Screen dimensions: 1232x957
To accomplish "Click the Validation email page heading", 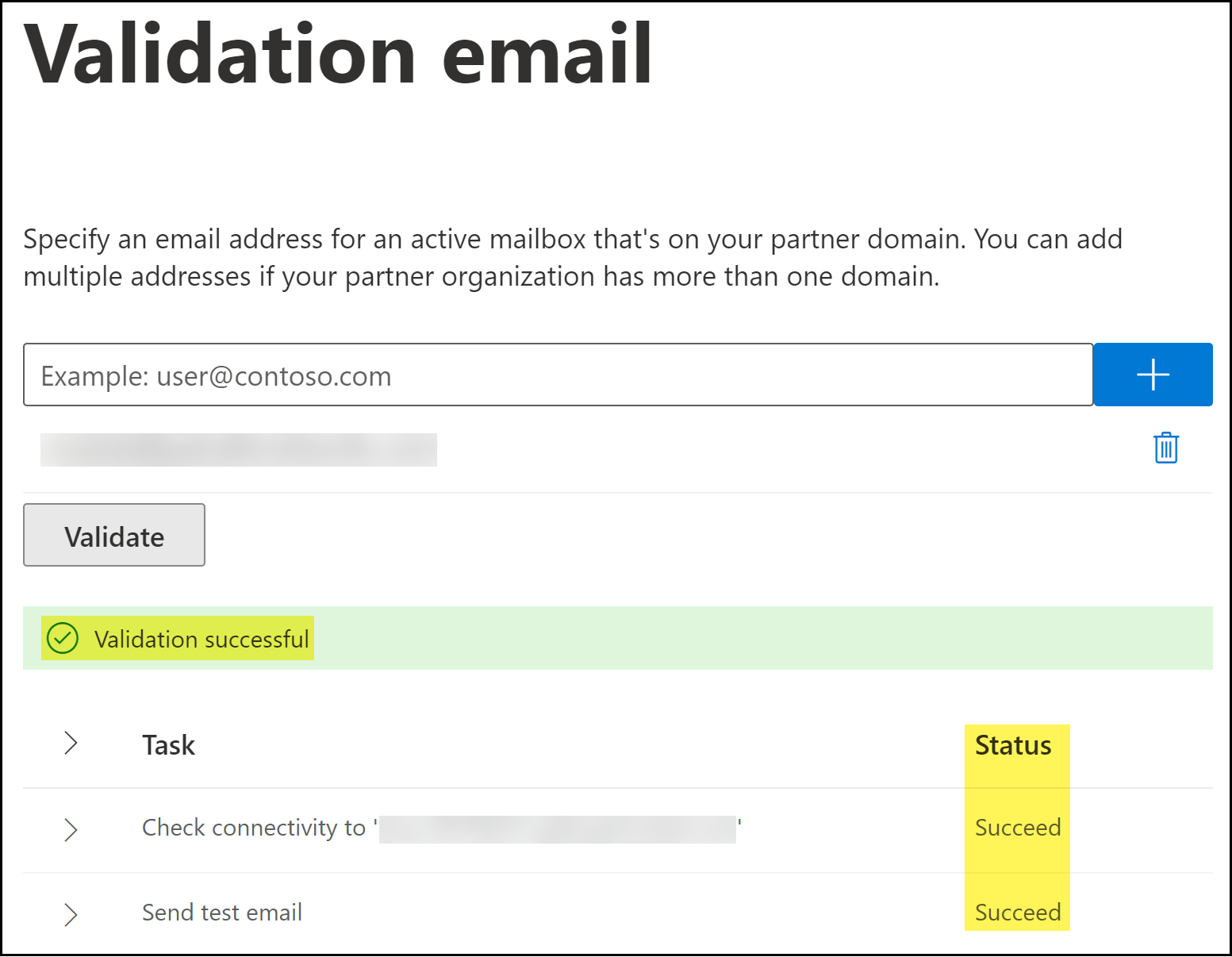I will 338,54.
